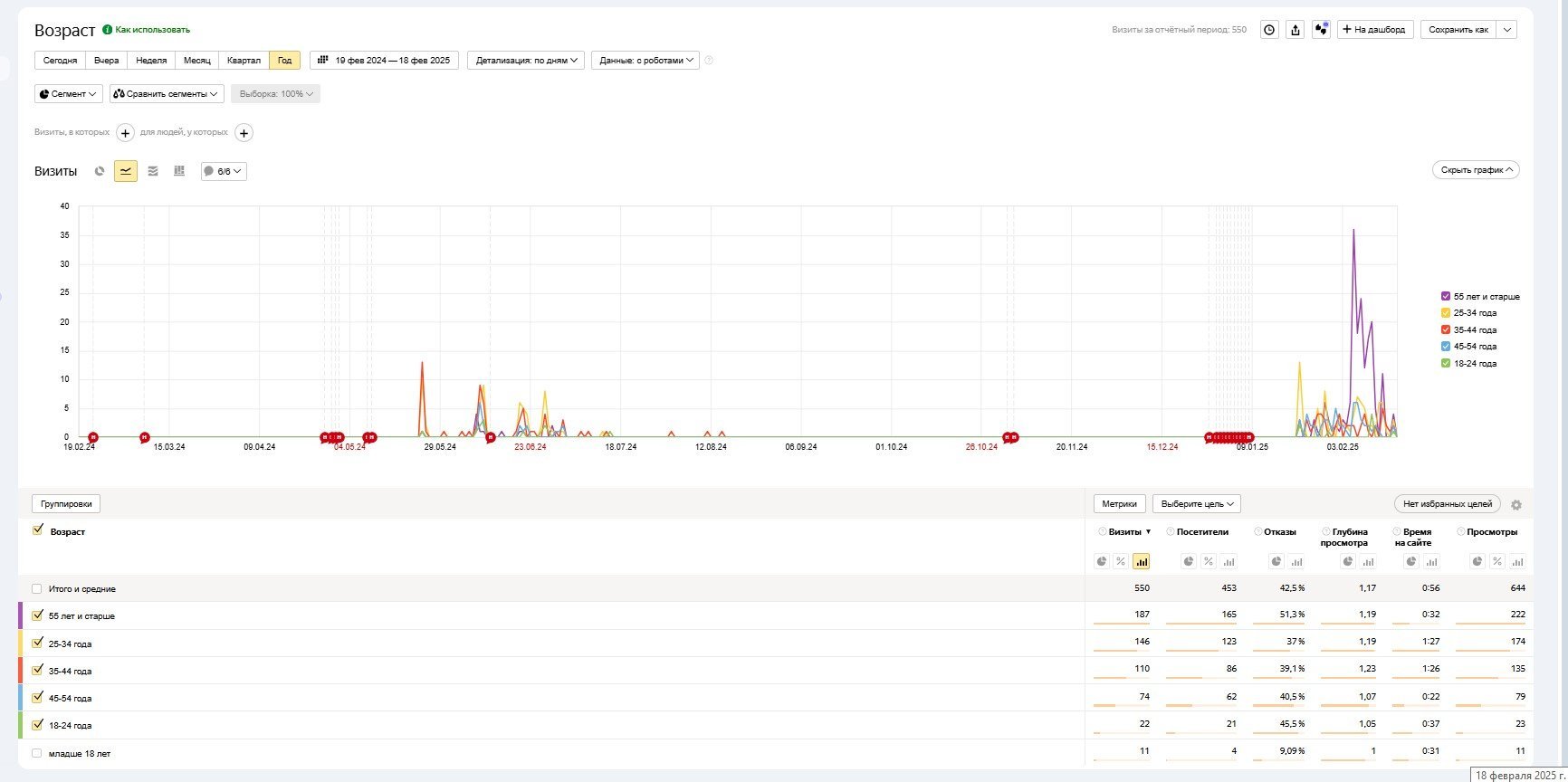Viewport: 1568px width, 782px height.
Task: Check the 'младше 18 лет' row checkbox
Action: (37, 753)
